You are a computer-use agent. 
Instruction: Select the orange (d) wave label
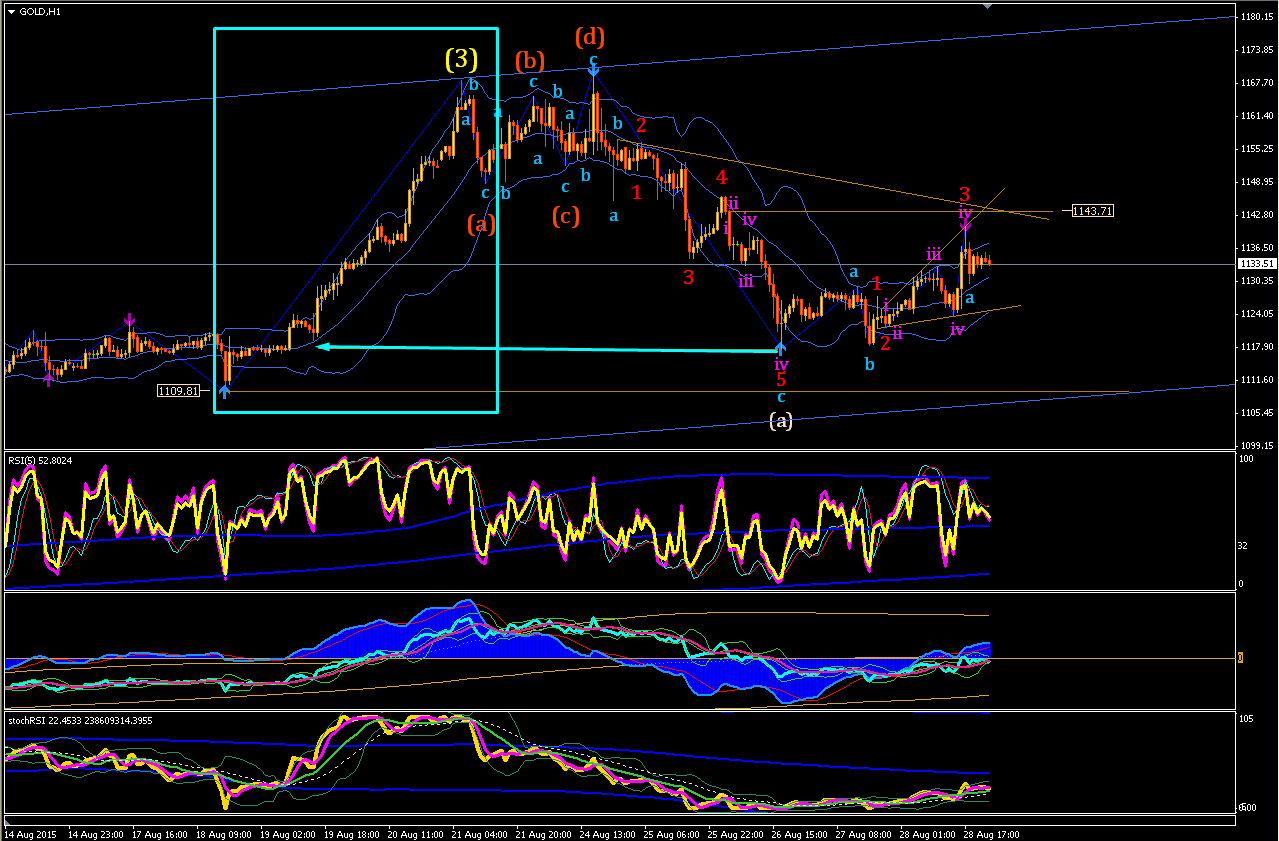(x=590, y=38)
